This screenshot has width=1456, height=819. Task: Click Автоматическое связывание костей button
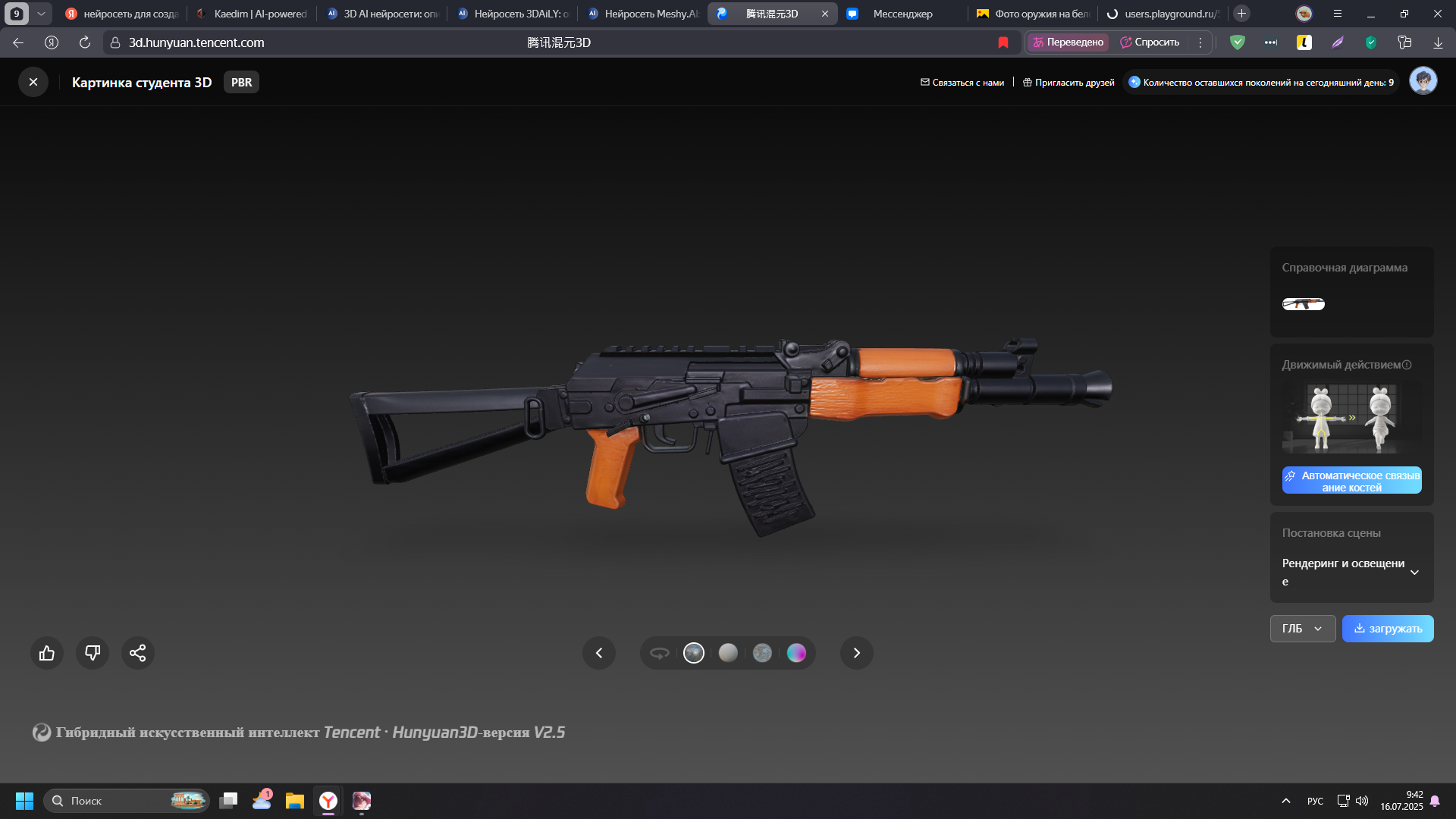(1351, 481)
